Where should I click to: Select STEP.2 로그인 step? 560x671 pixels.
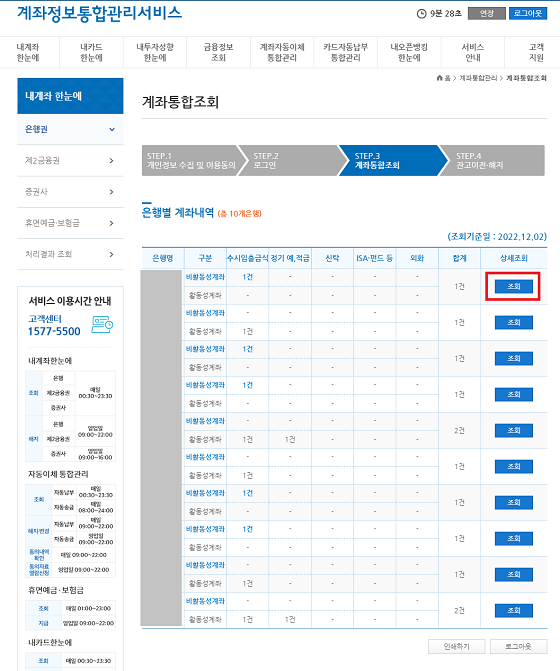(x=291, y=160)
